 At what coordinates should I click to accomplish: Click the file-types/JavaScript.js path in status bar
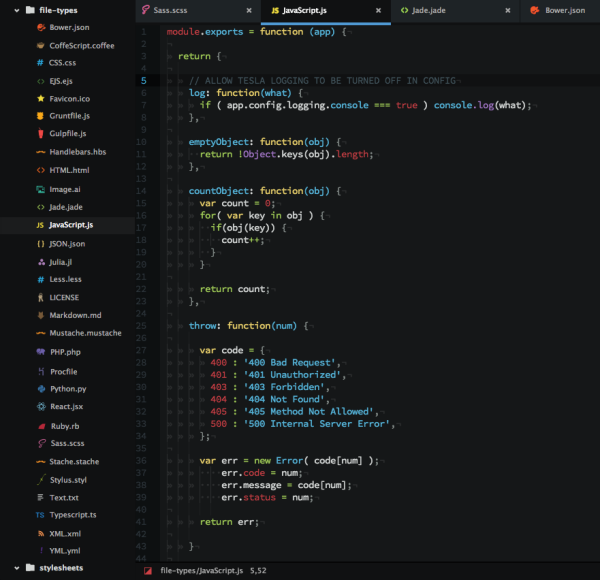coord(201,570)
